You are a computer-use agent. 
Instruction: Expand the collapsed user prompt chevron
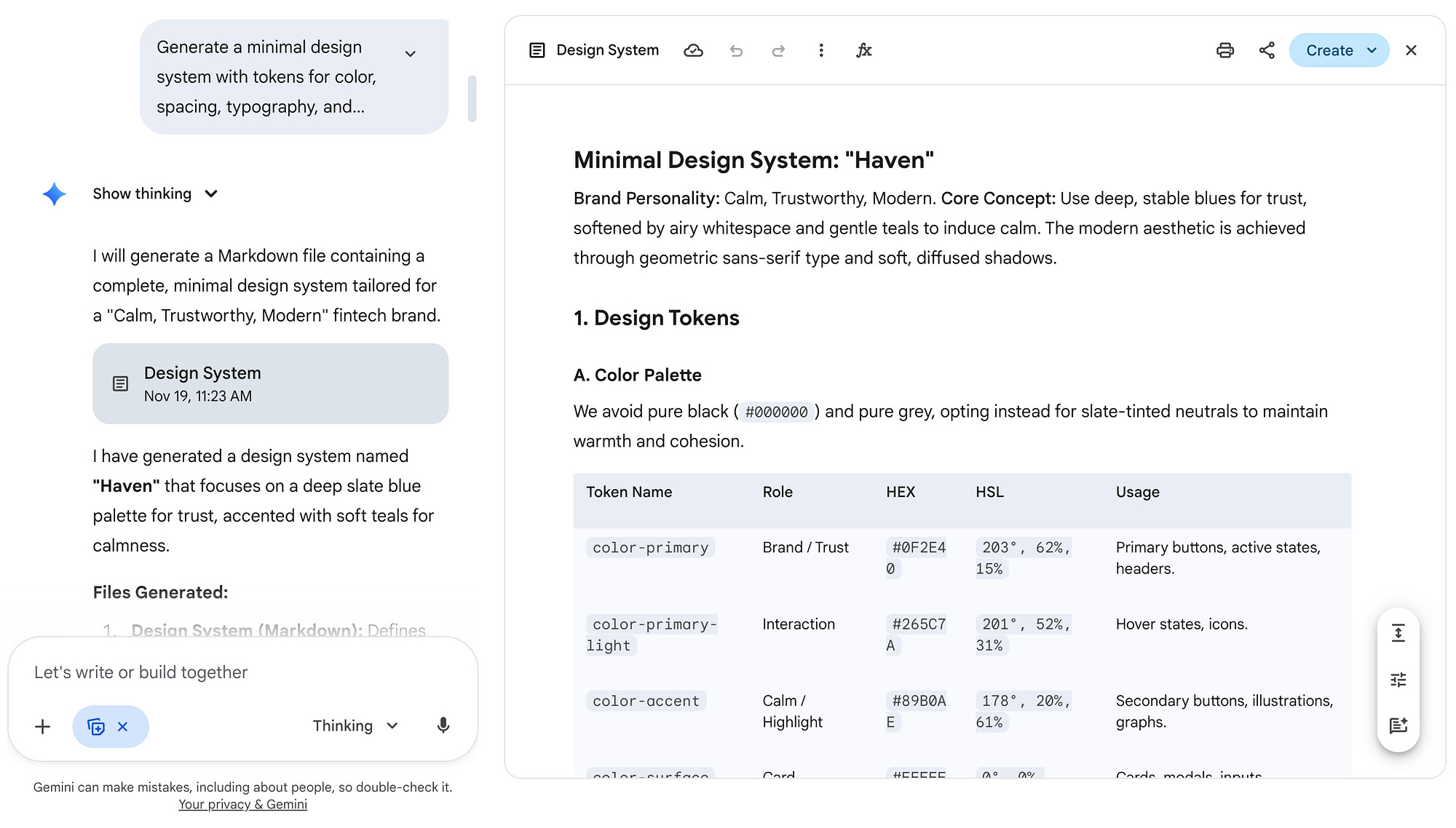[411, 54]
